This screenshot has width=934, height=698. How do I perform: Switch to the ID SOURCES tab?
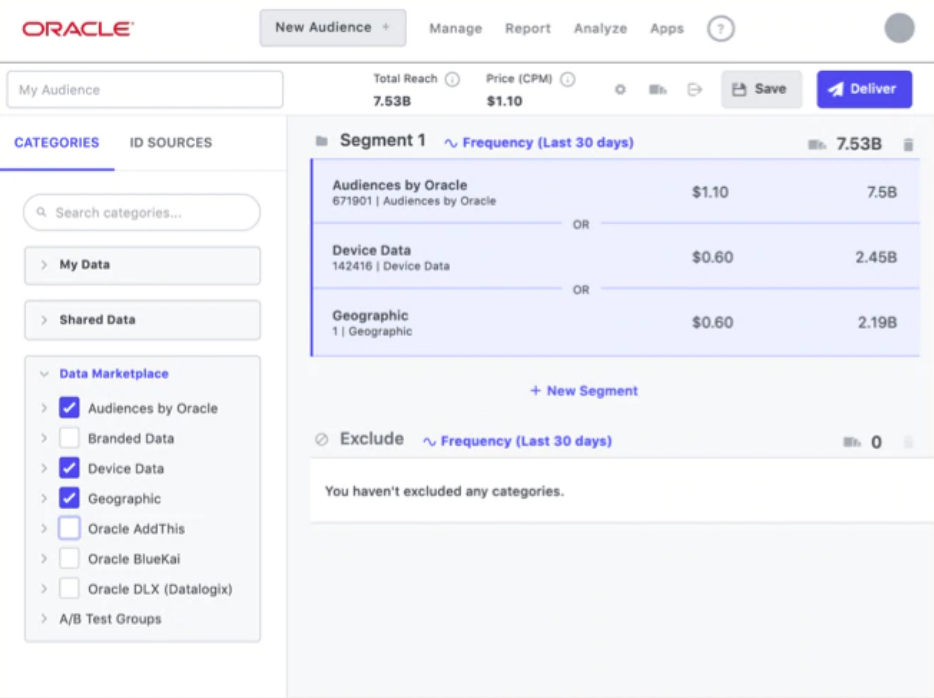171,143
